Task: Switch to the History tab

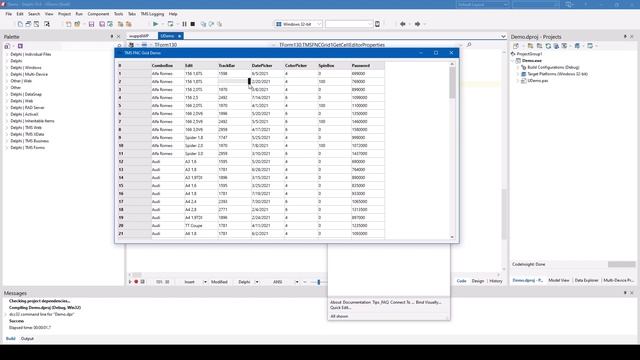Action: pos(496,281)
